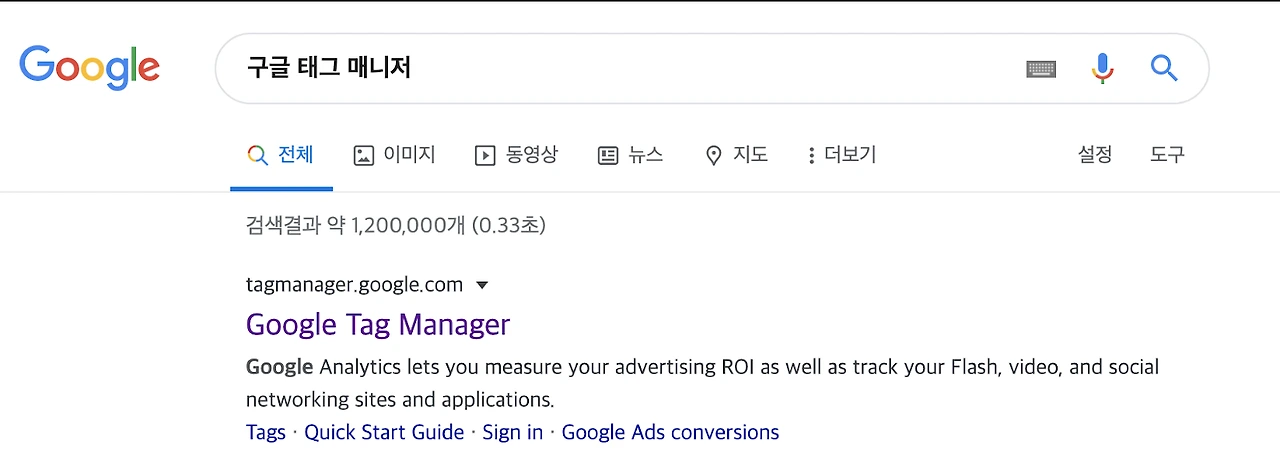Open the Google Ads conversions sitelink
Viewport: 1280px width, 476px height.
[670, 432]
